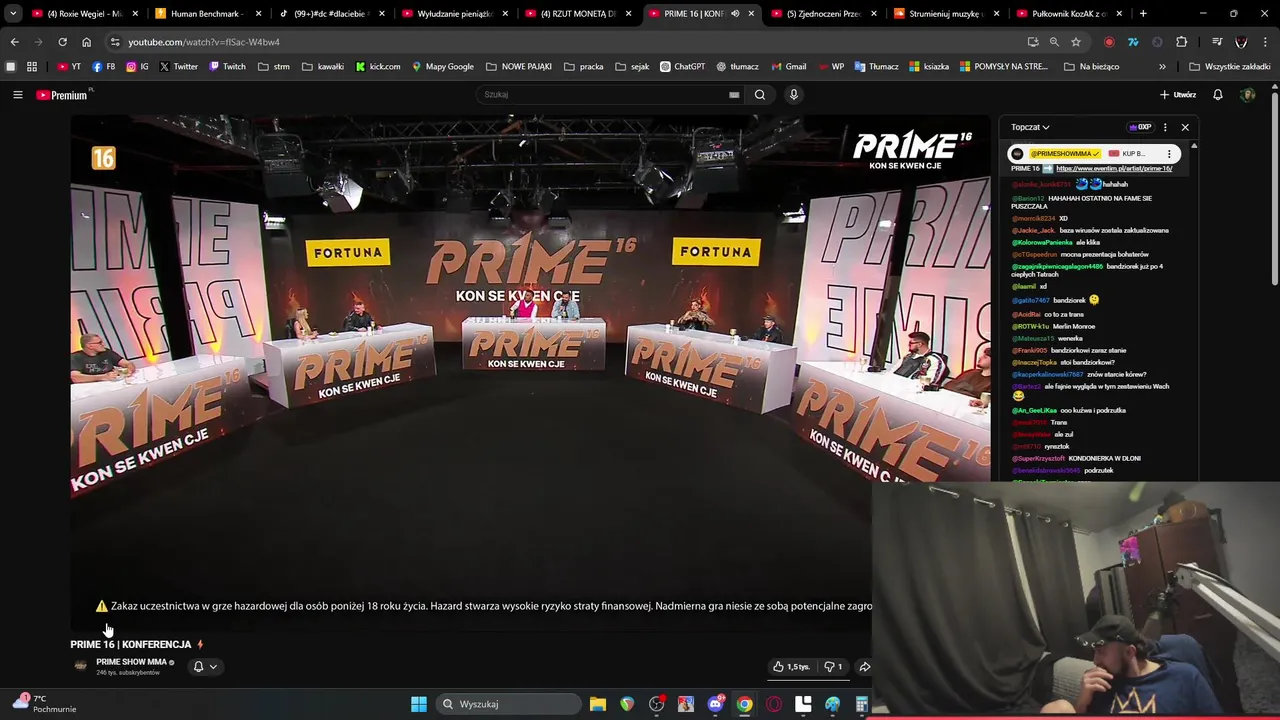1280x720 pixels.
Task: Switch to Strumieniuj muzykę tab
Action: pos(946,14)
